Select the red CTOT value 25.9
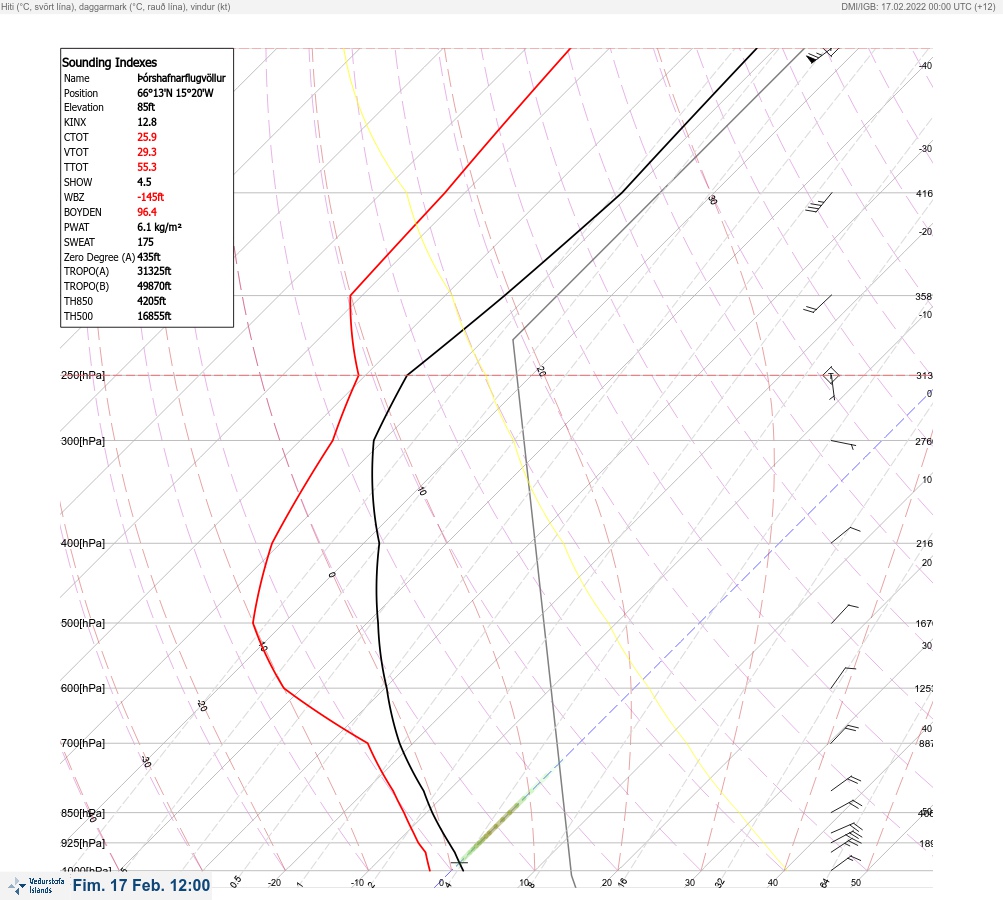This screenshot has height=900, width=1003. point(146,137)
